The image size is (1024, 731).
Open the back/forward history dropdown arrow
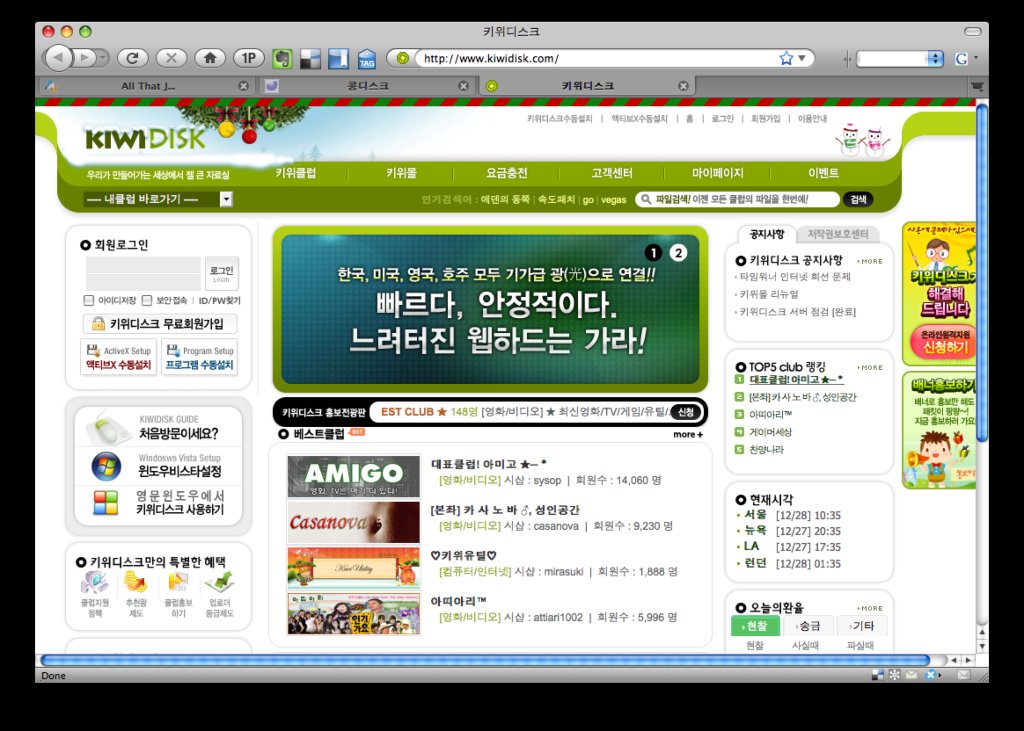pos(103,58)
